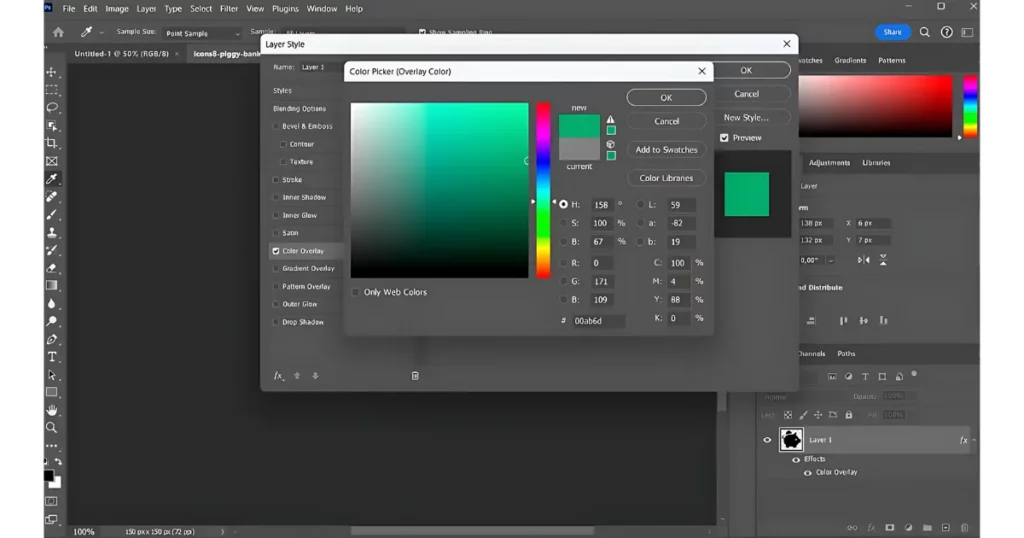This screenshot has height=538, width=1024.
Task: Switch to the Paths tab
Action: [846, 353]
